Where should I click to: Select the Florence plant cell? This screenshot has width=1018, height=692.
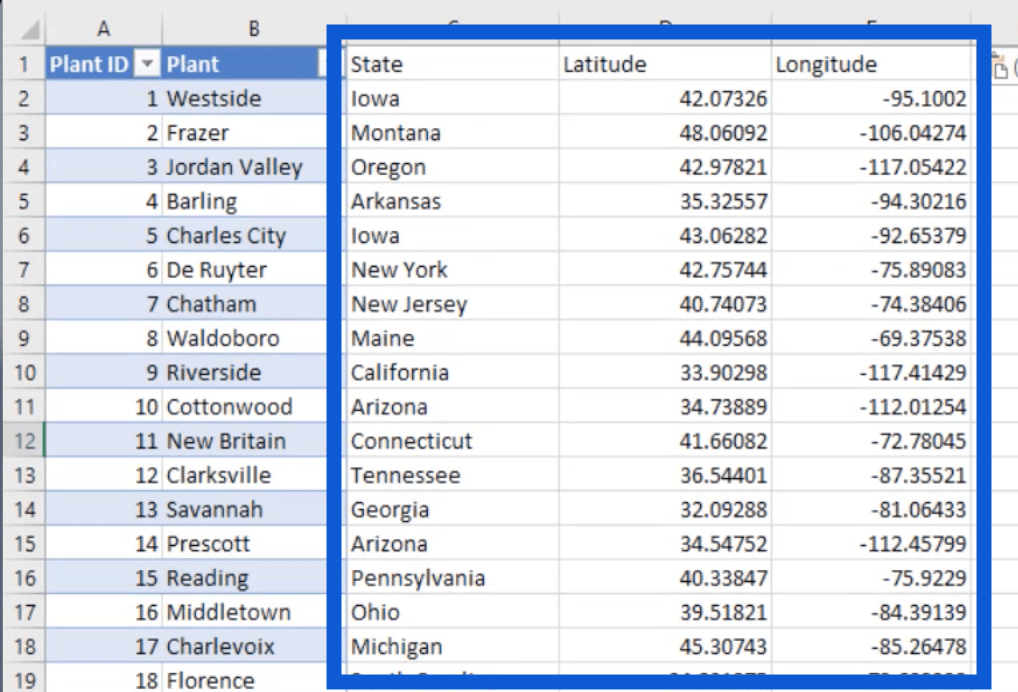point(245,679)
